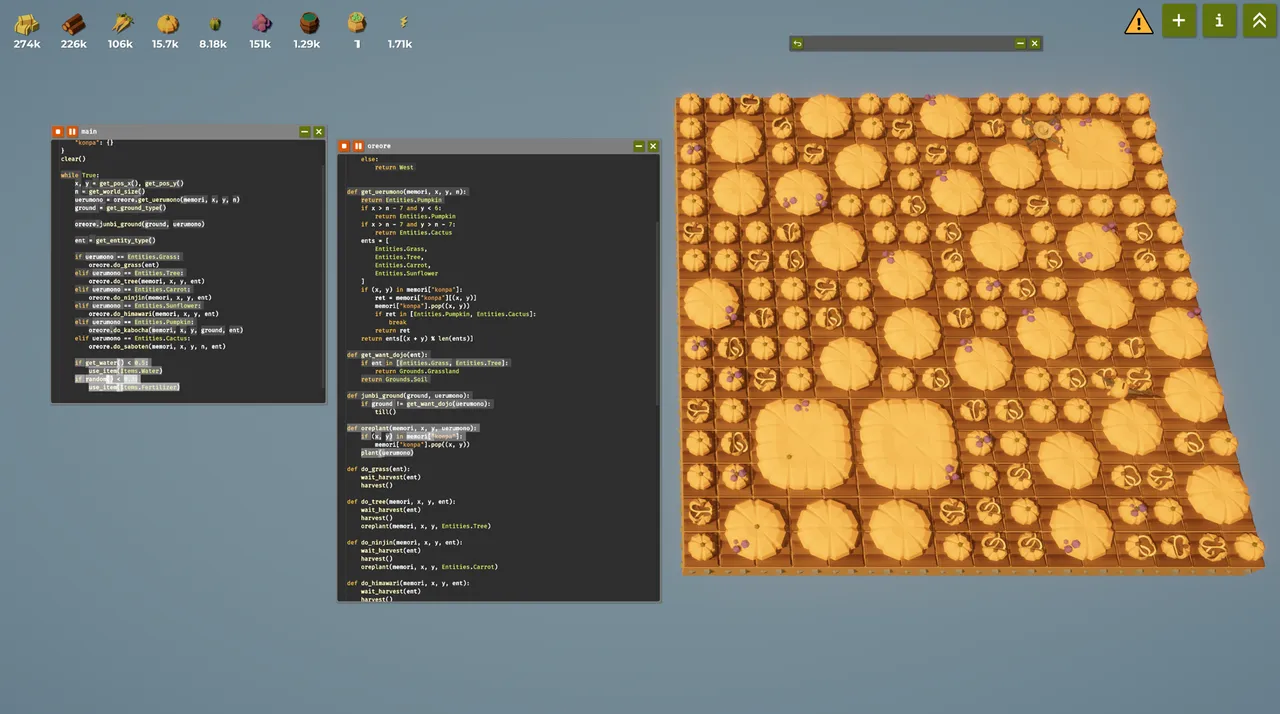Open the yellow warning triangle
This screenshot has width=1280, height=714.
[x=1138, y=22]
